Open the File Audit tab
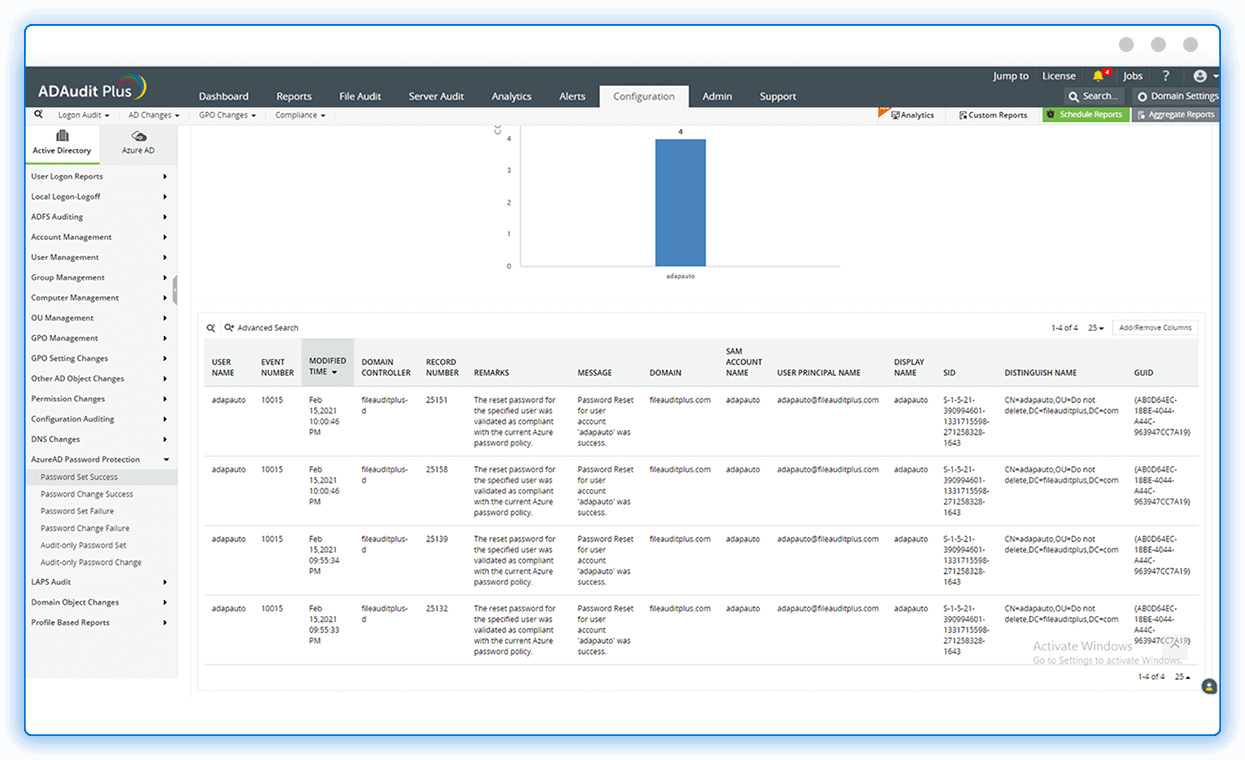Image resolution: width=1245 pixels, height=760 pixels. [360, 96]
